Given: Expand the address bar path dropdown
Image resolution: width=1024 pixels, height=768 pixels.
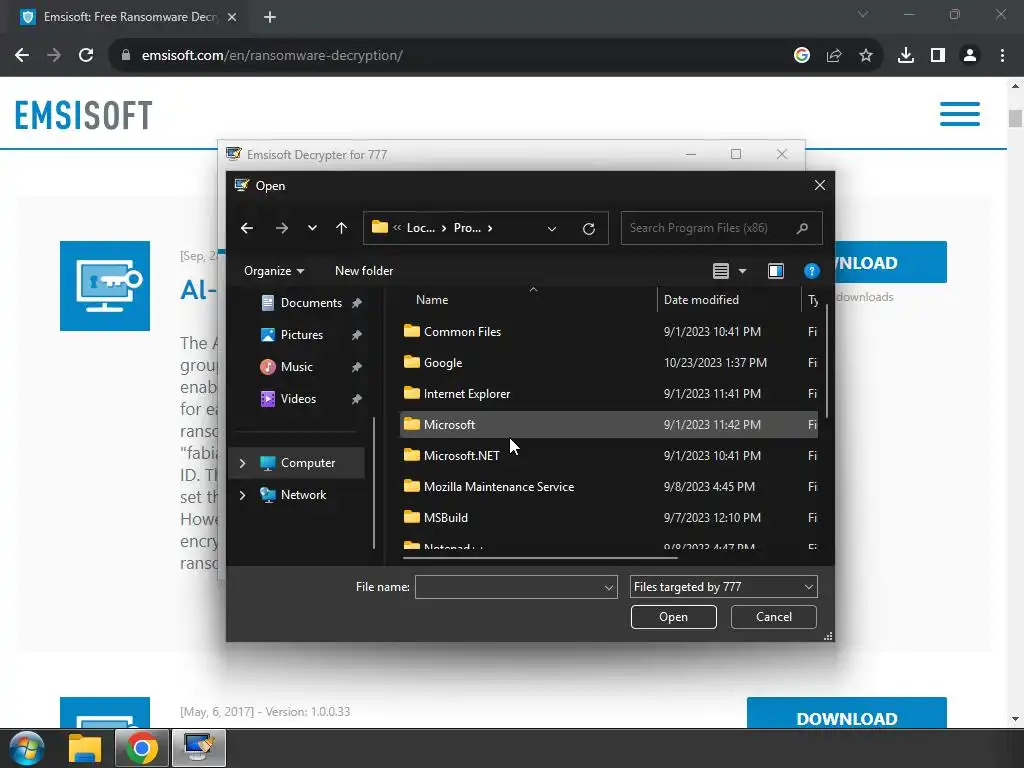Looking at the screenshot, I should click(552, 229).
